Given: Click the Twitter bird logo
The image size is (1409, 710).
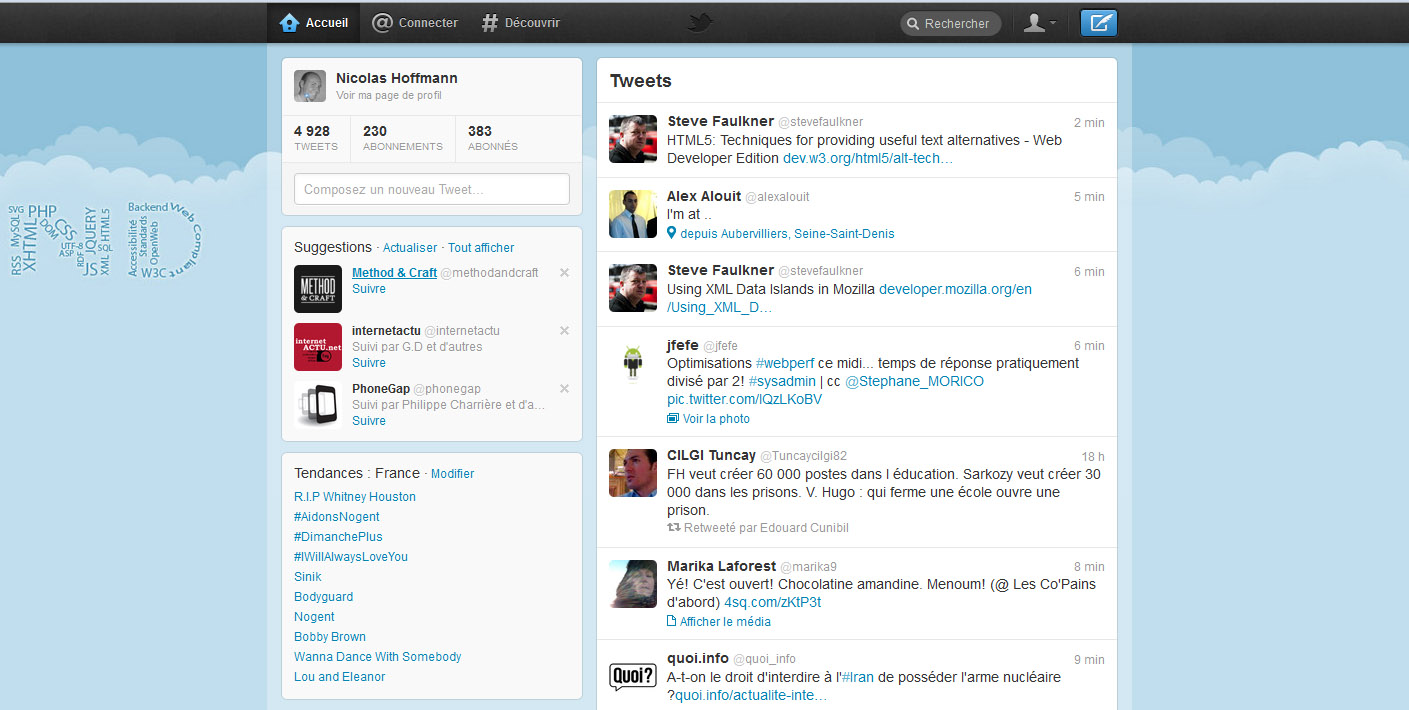Looking at the screenshot, I should 700,22.
